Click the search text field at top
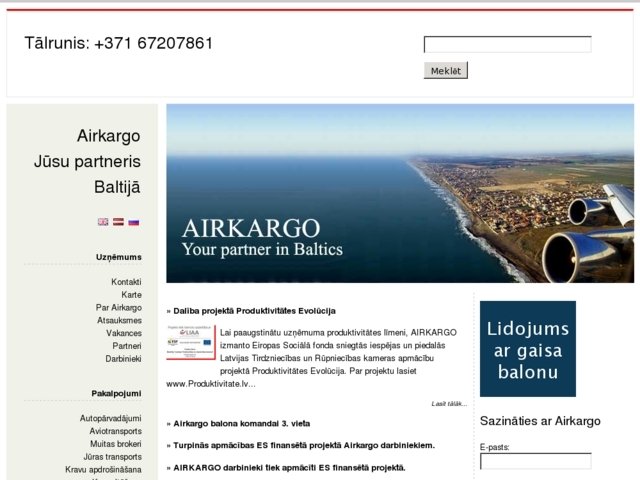This screenshot has height=480, width=640. tap(507, 44)
